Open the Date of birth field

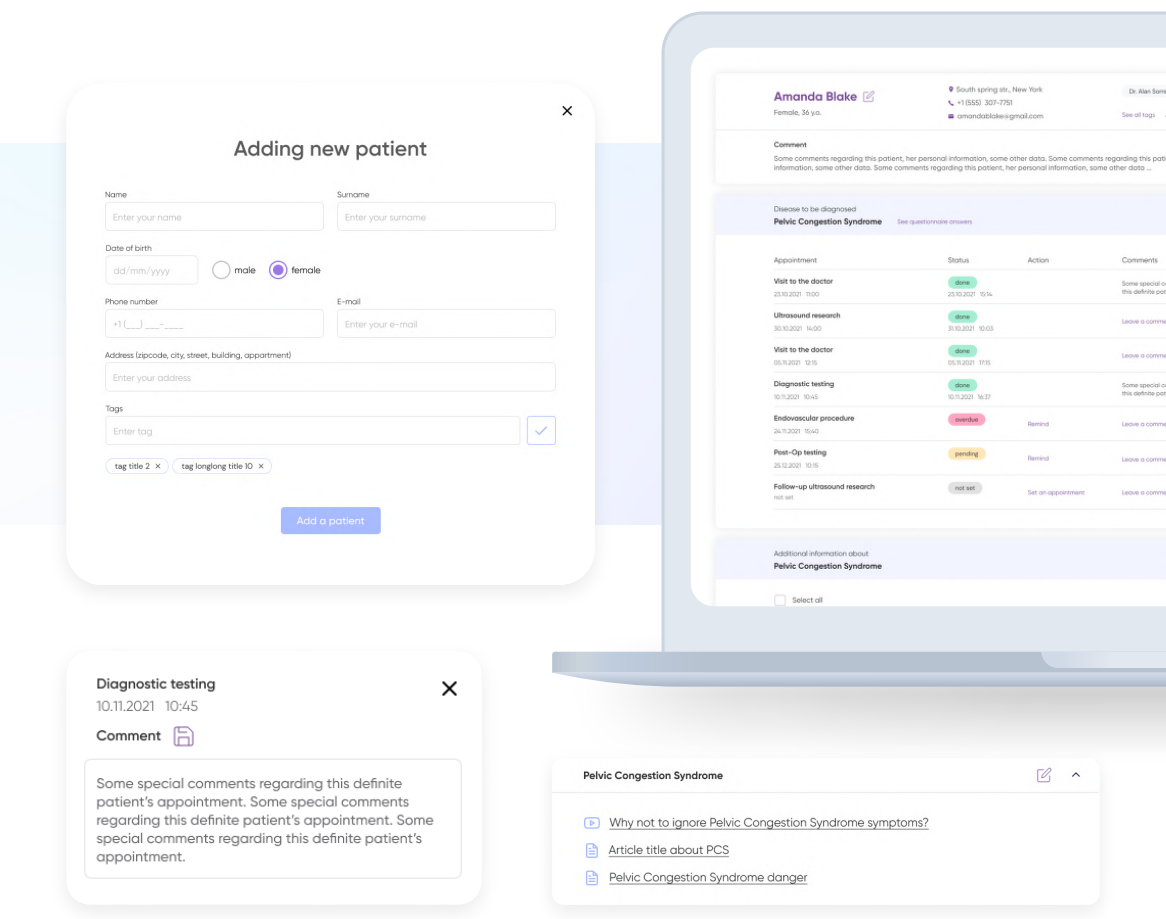coord(151,270)
